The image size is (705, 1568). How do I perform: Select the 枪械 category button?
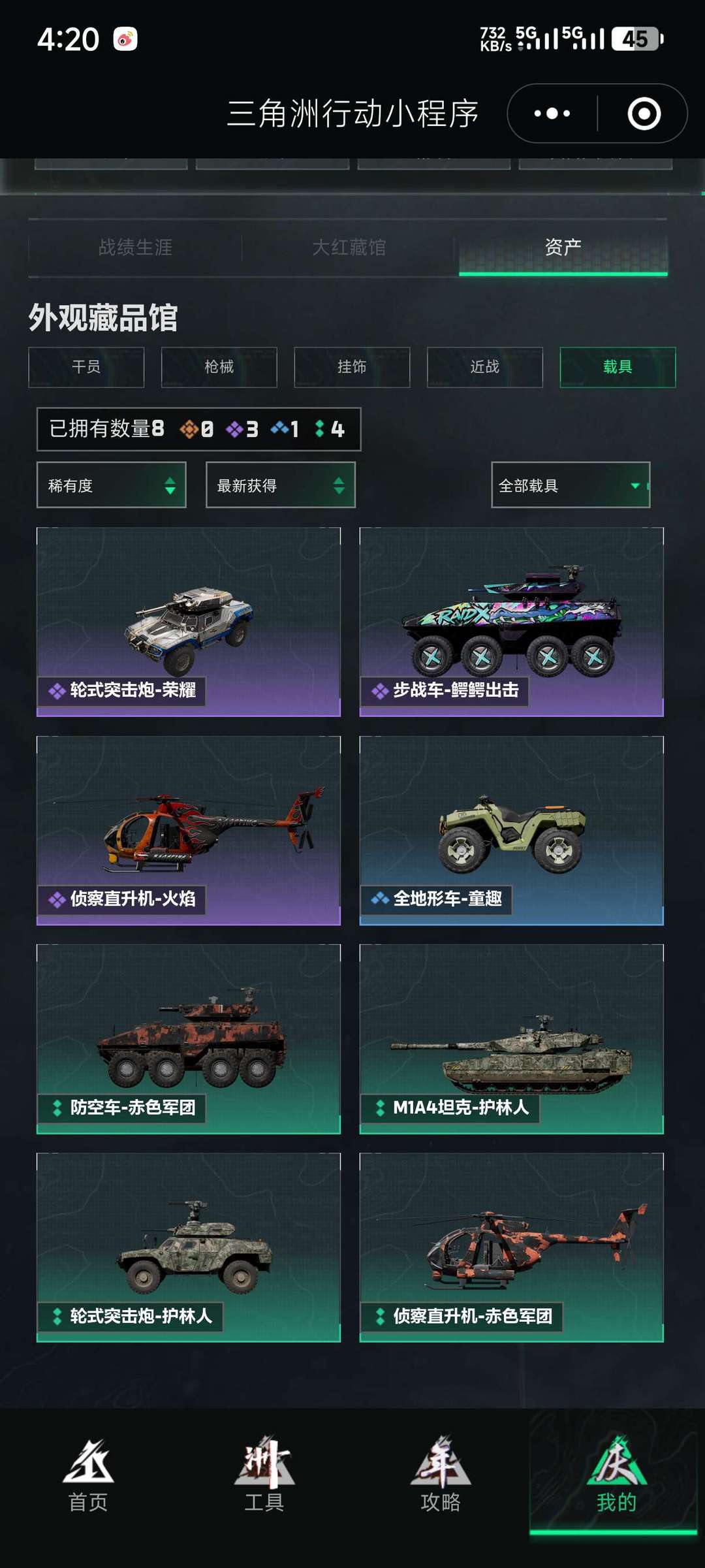point(219,367)
